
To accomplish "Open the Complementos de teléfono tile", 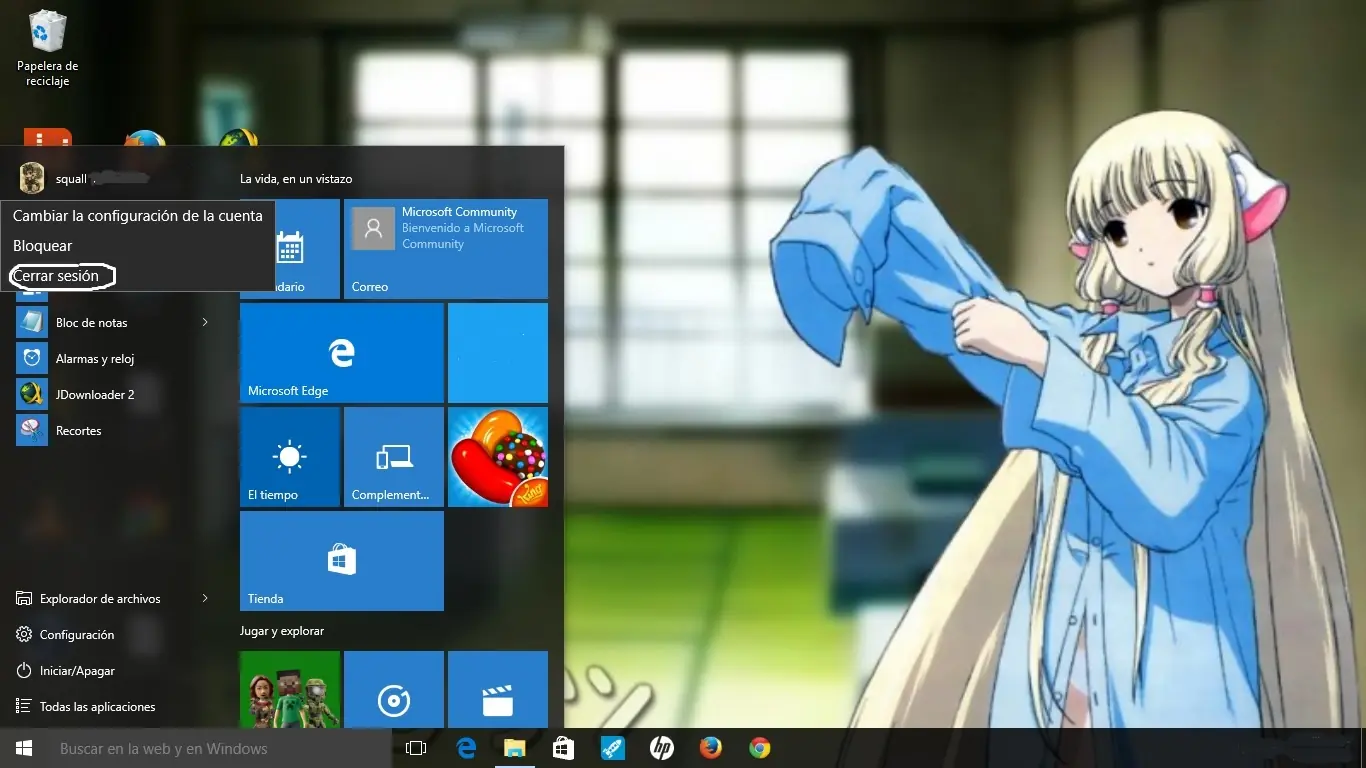I will tap(394, 457).
